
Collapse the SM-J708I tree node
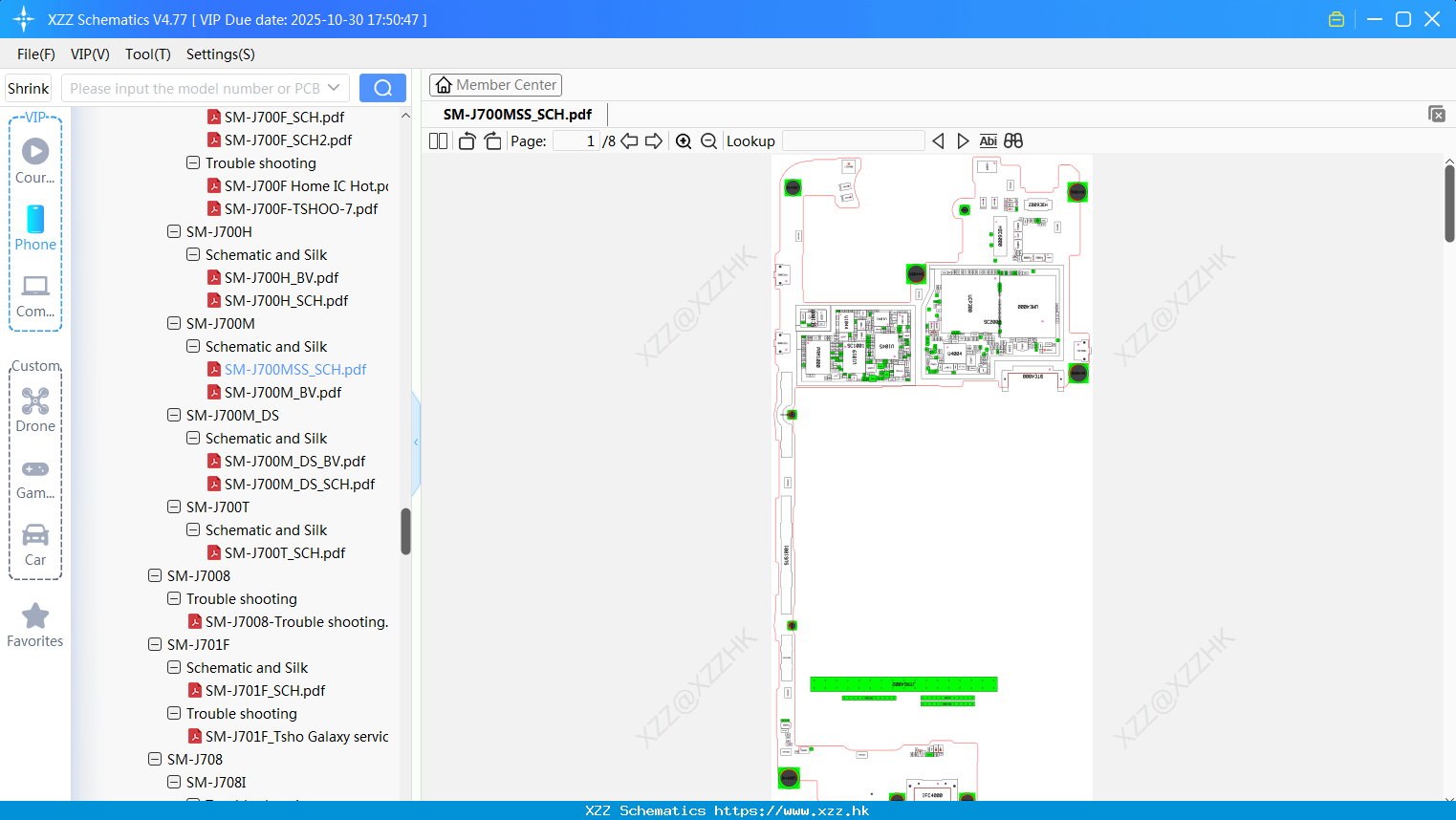174,782
